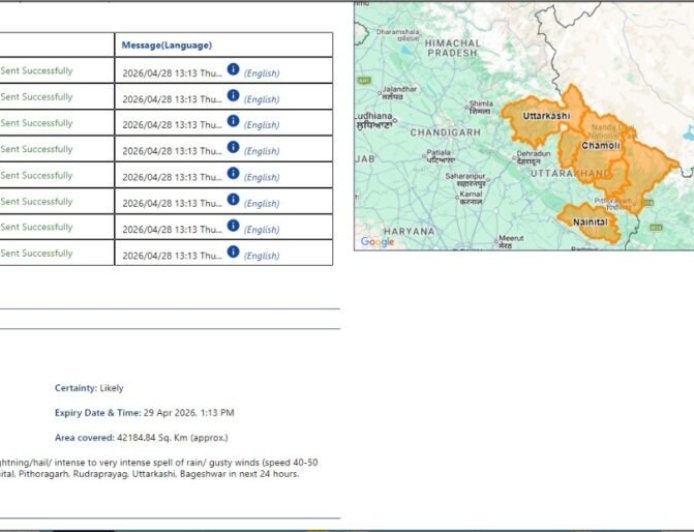Click the info icon in the sixth message row

(x=233, y=200)
